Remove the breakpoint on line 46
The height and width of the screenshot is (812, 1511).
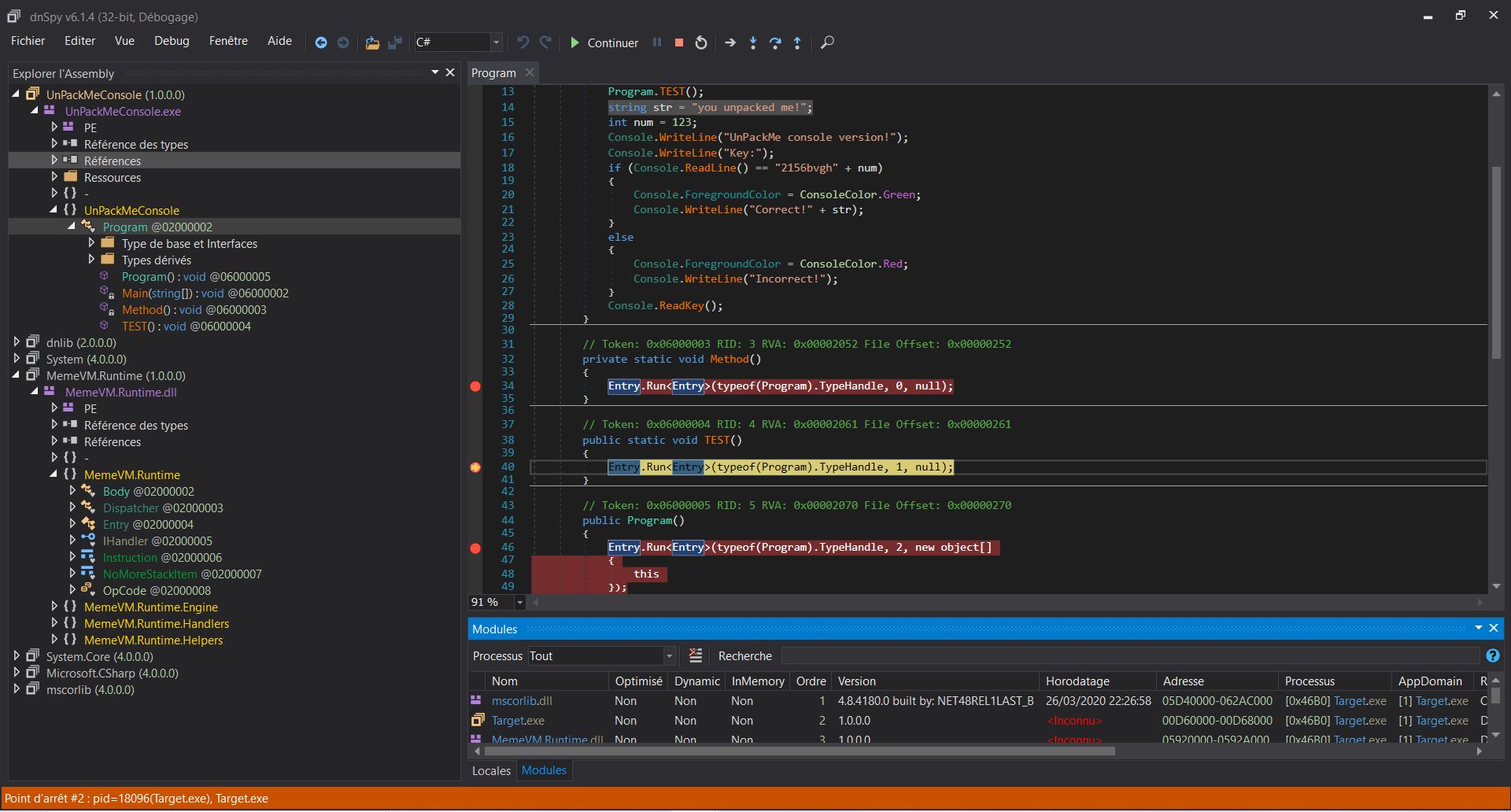click(475, 548)
